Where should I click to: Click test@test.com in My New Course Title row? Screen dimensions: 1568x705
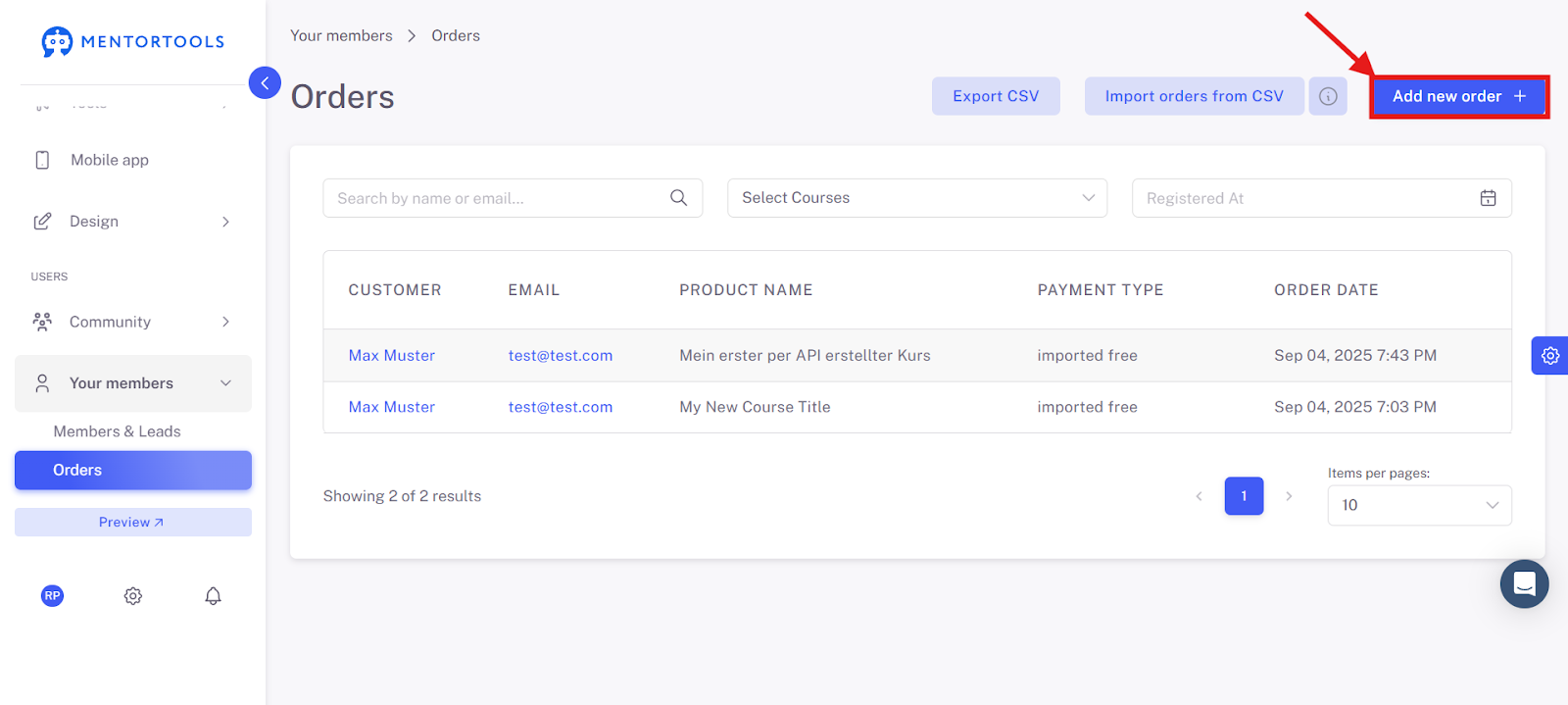click(x=561, y=407)
